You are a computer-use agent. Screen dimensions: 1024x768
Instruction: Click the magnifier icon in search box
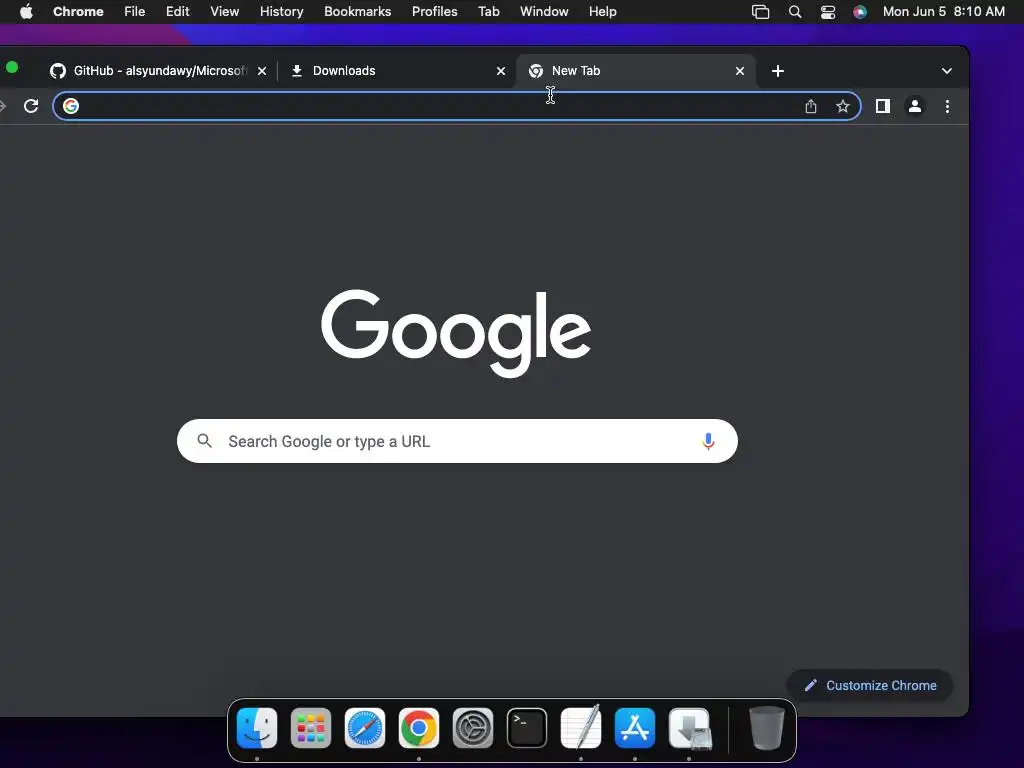(204, 441)
